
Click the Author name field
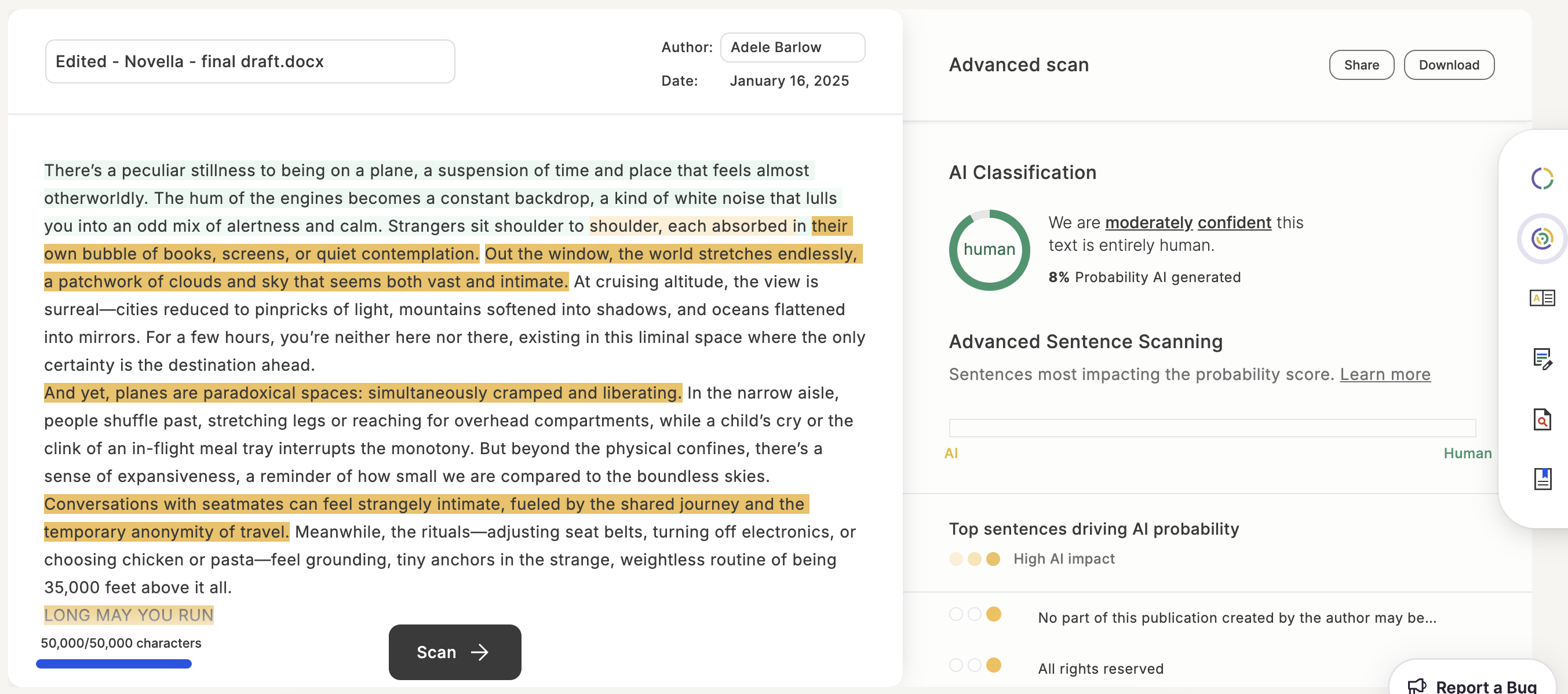(792, 48)
